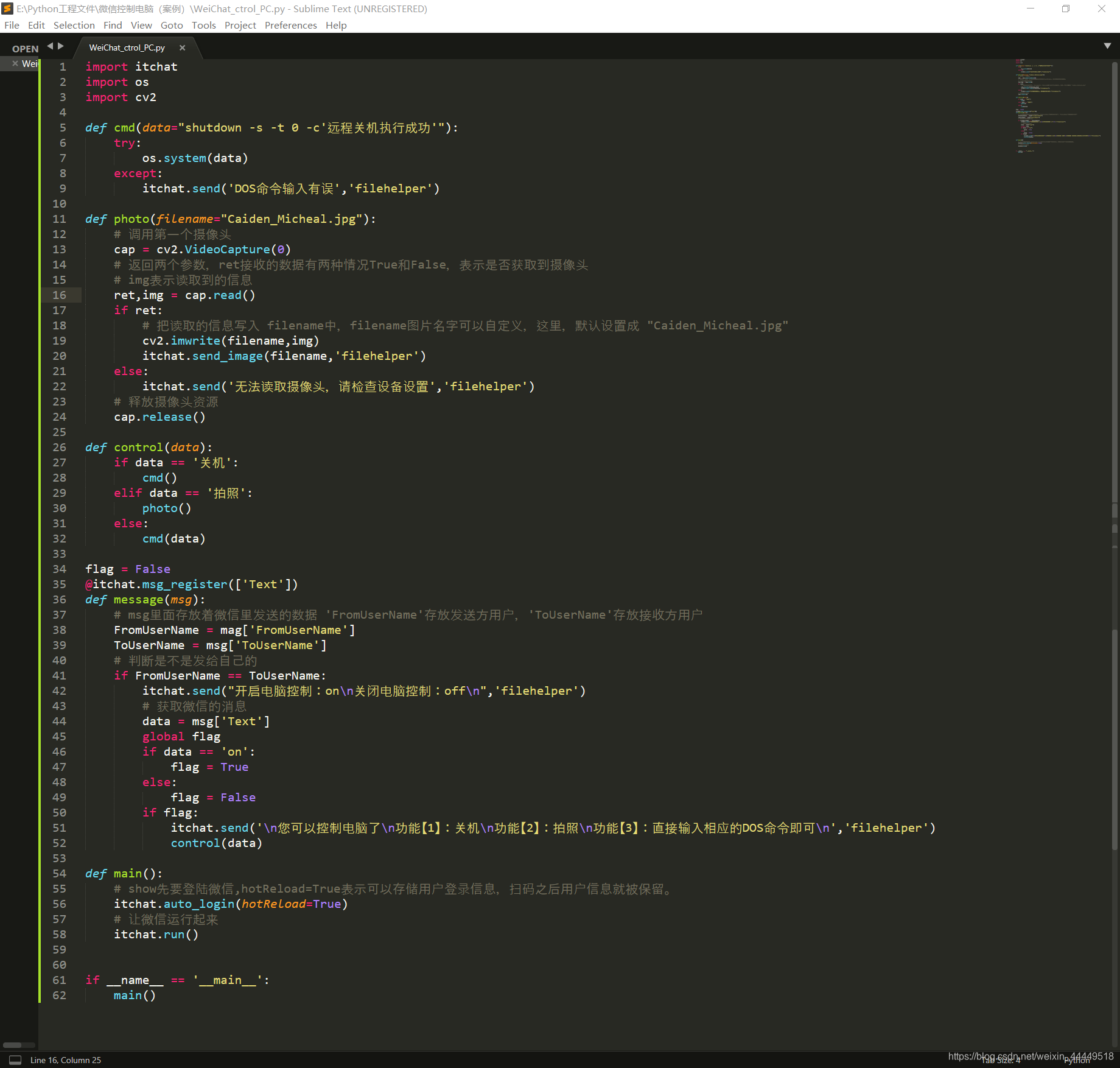The width and height of the screenshot is (1120, 1068).
Task: Select the WeiChat_ctrol_PC.py tab
Action: [x=127, y=47]
